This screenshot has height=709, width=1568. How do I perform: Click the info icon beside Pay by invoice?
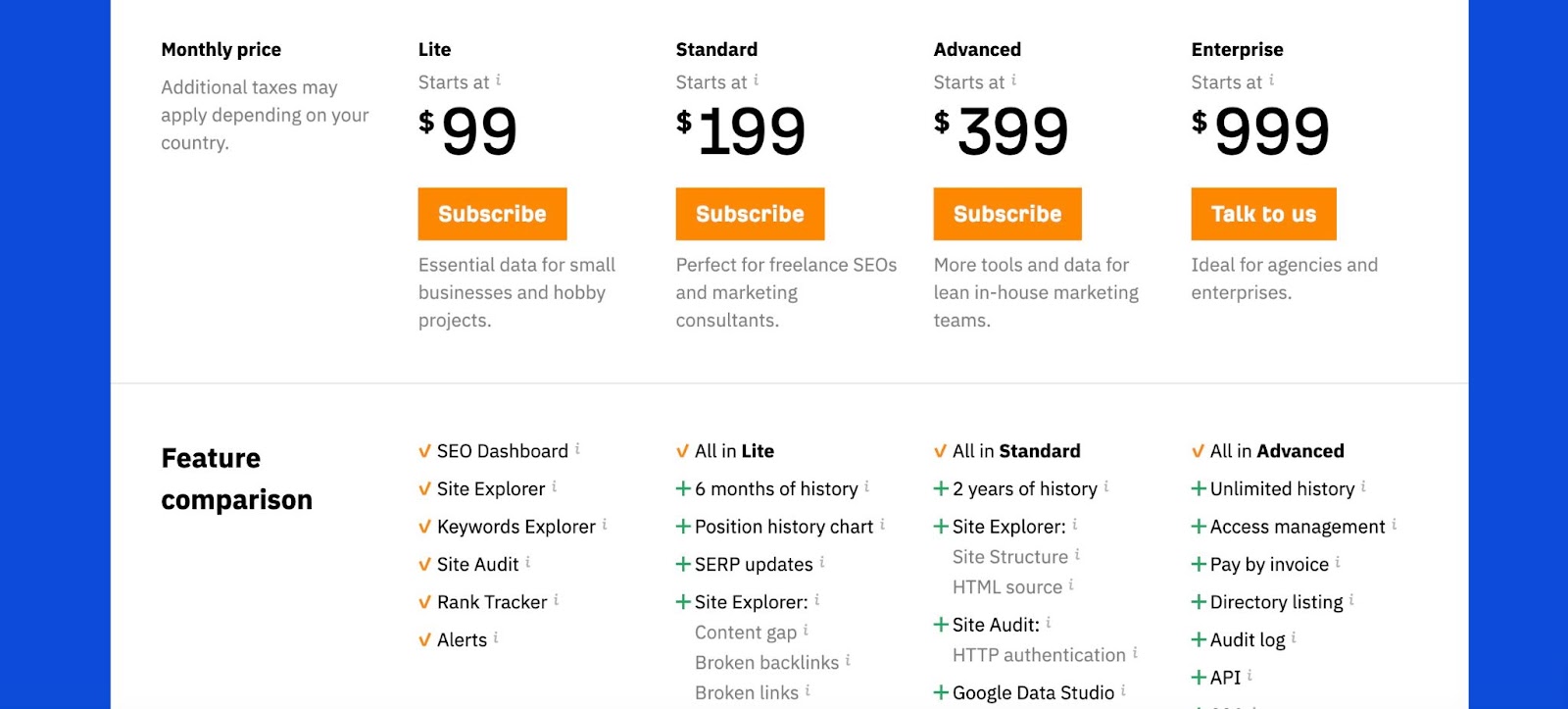coord(1338,562)
